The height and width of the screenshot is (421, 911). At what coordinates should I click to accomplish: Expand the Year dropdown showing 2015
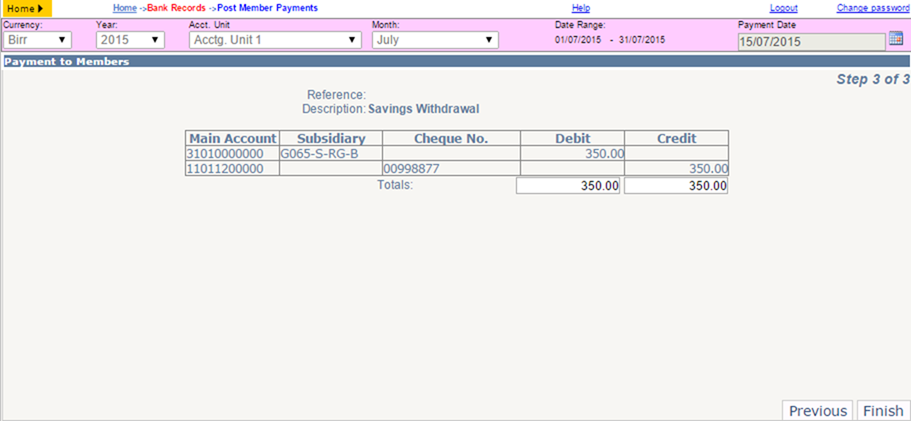(130, 40)
